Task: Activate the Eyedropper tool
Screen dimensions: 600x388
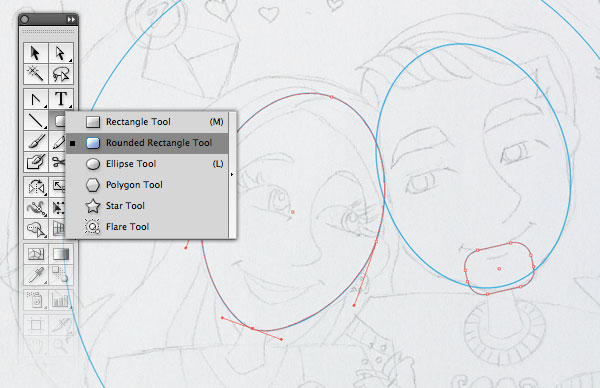Action: point(36,275)
